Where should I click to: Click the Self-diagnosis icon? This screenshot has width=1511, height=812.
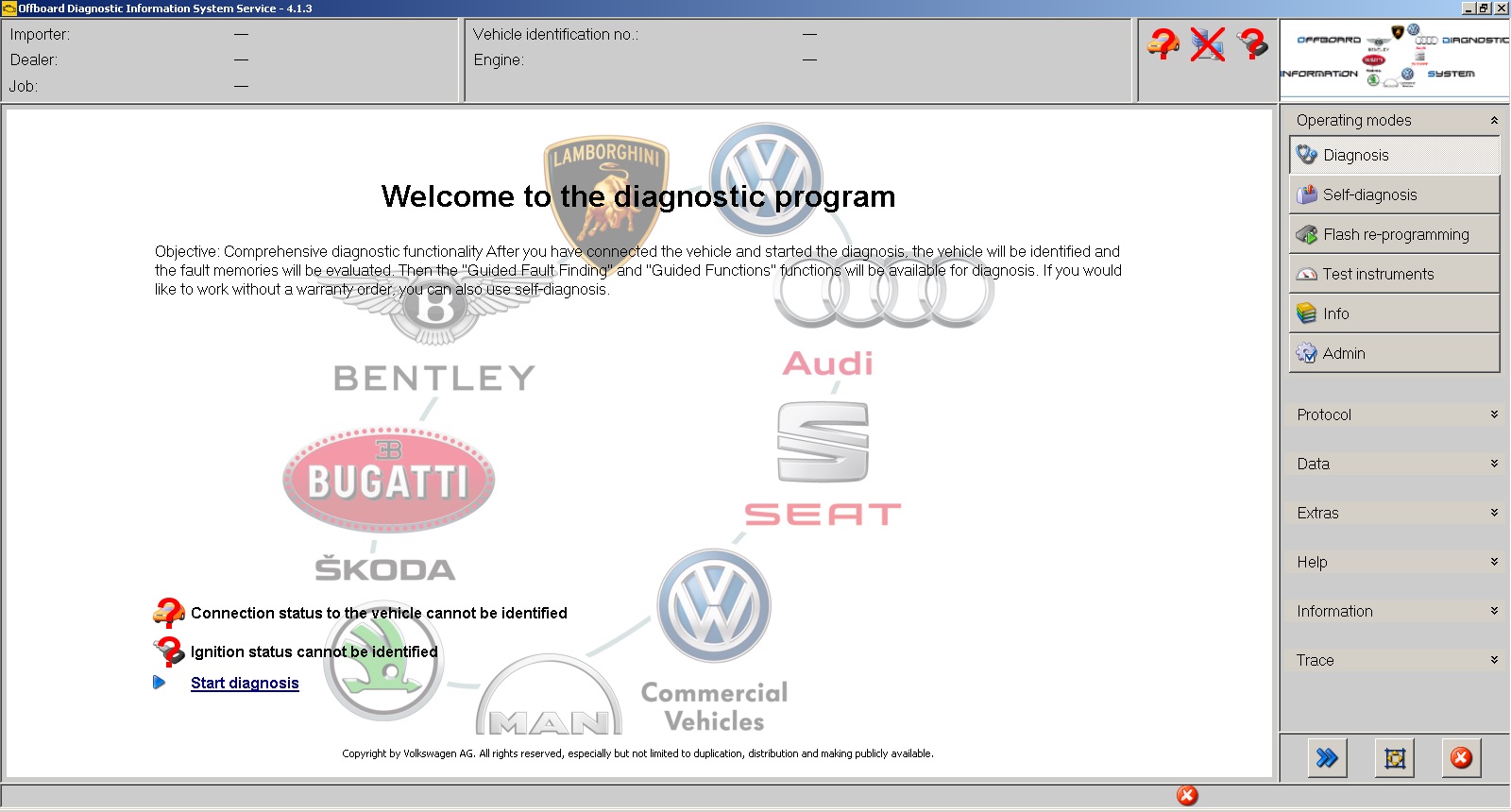click(x=1307, y=195)
